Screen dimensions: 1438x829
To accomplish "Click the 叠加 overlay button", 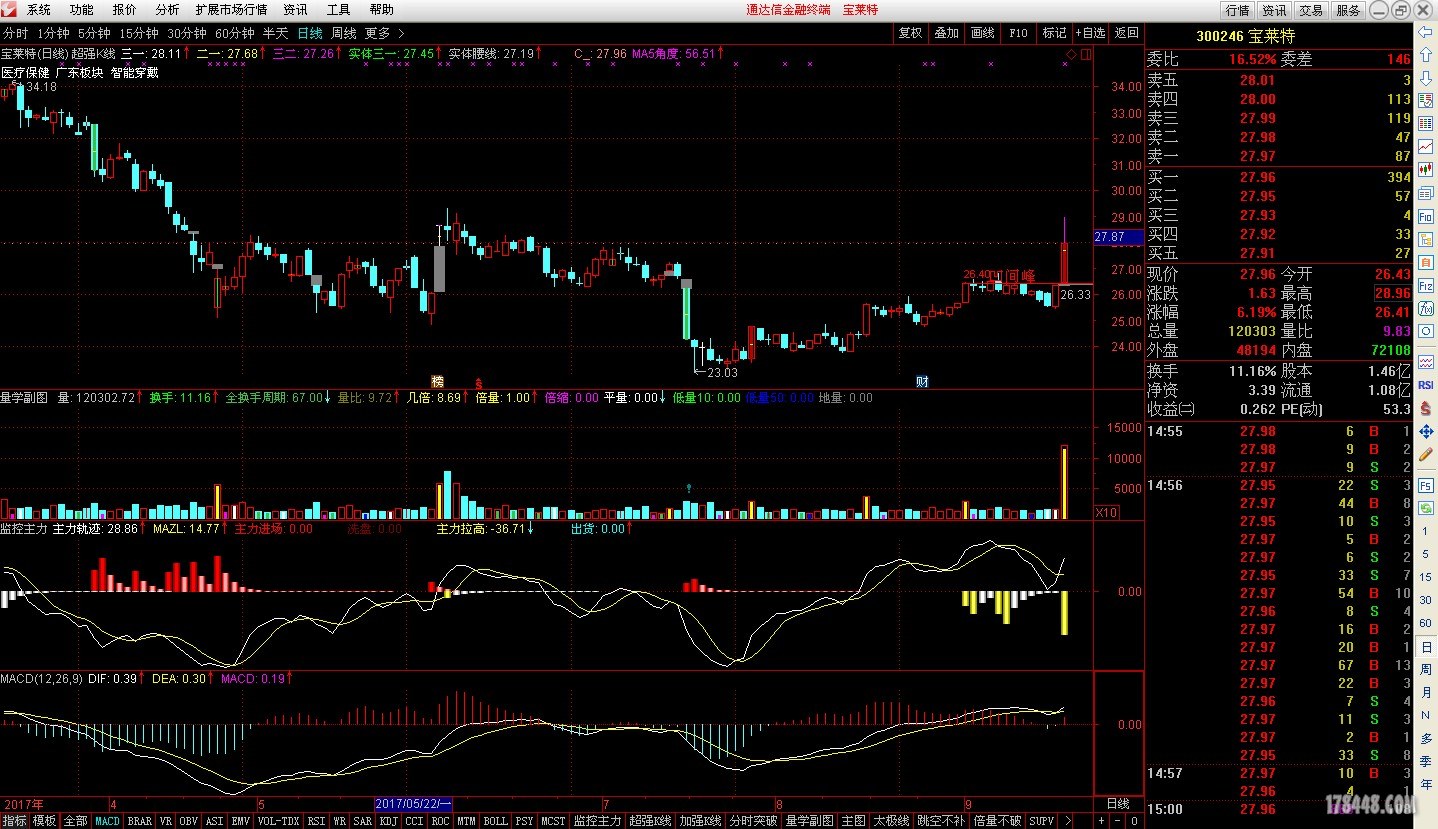I will point(946,33).
